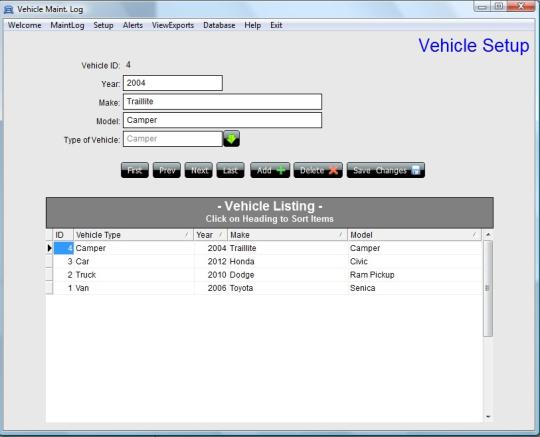Click Save Changes button
Image resolution: width=540 pixels, height=437 pixels.
tap(386, 170)
